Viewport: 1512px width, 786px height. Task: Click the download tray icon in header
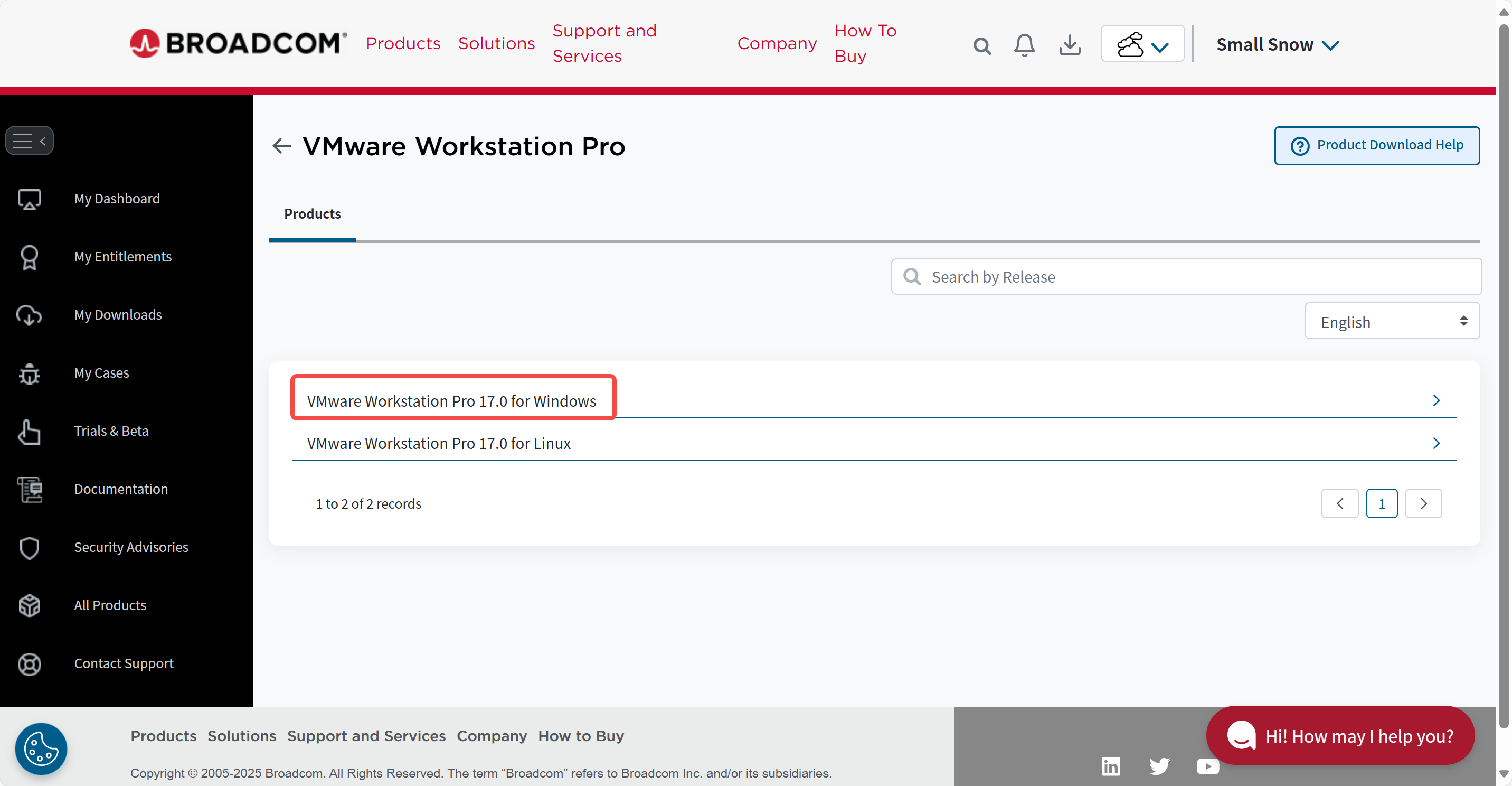pyautogui.click(x=1070, y=45)
